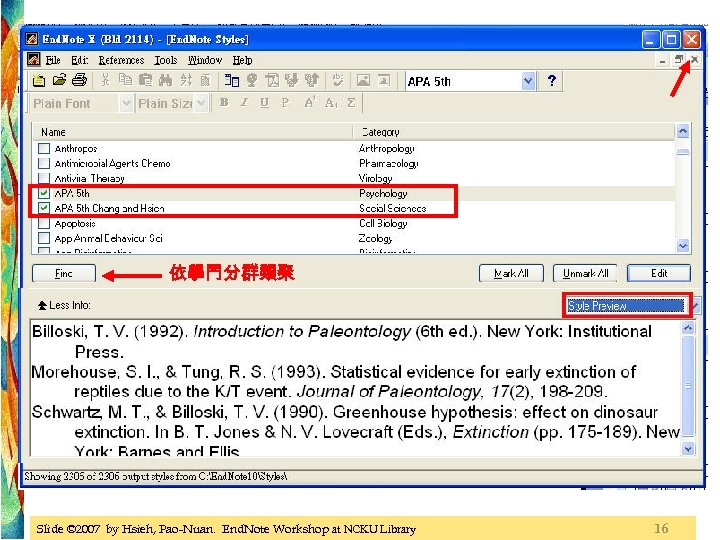Toggle Bold formatting button
The height and width of the screenshot is (540, 720).
coord(224,102)
